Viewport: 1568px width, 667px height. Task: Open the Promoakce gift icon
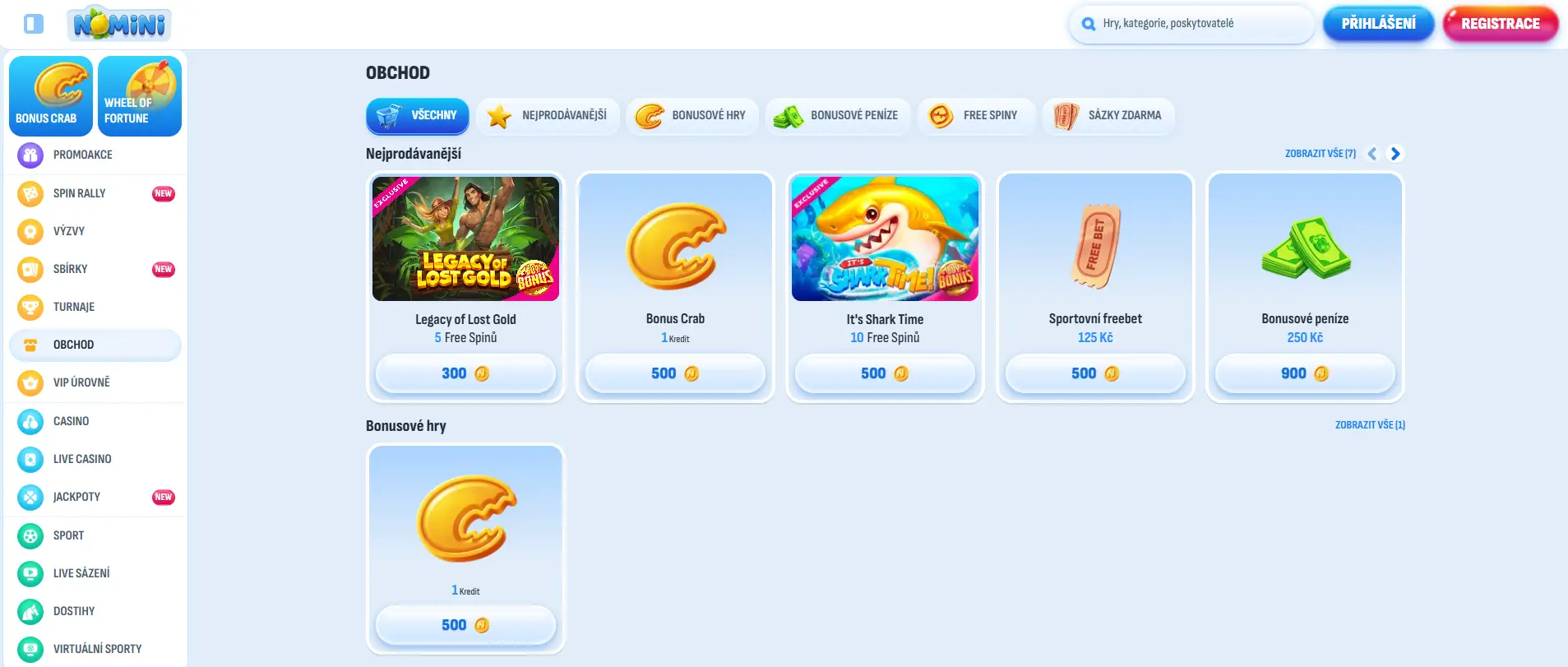click(30, 155)
